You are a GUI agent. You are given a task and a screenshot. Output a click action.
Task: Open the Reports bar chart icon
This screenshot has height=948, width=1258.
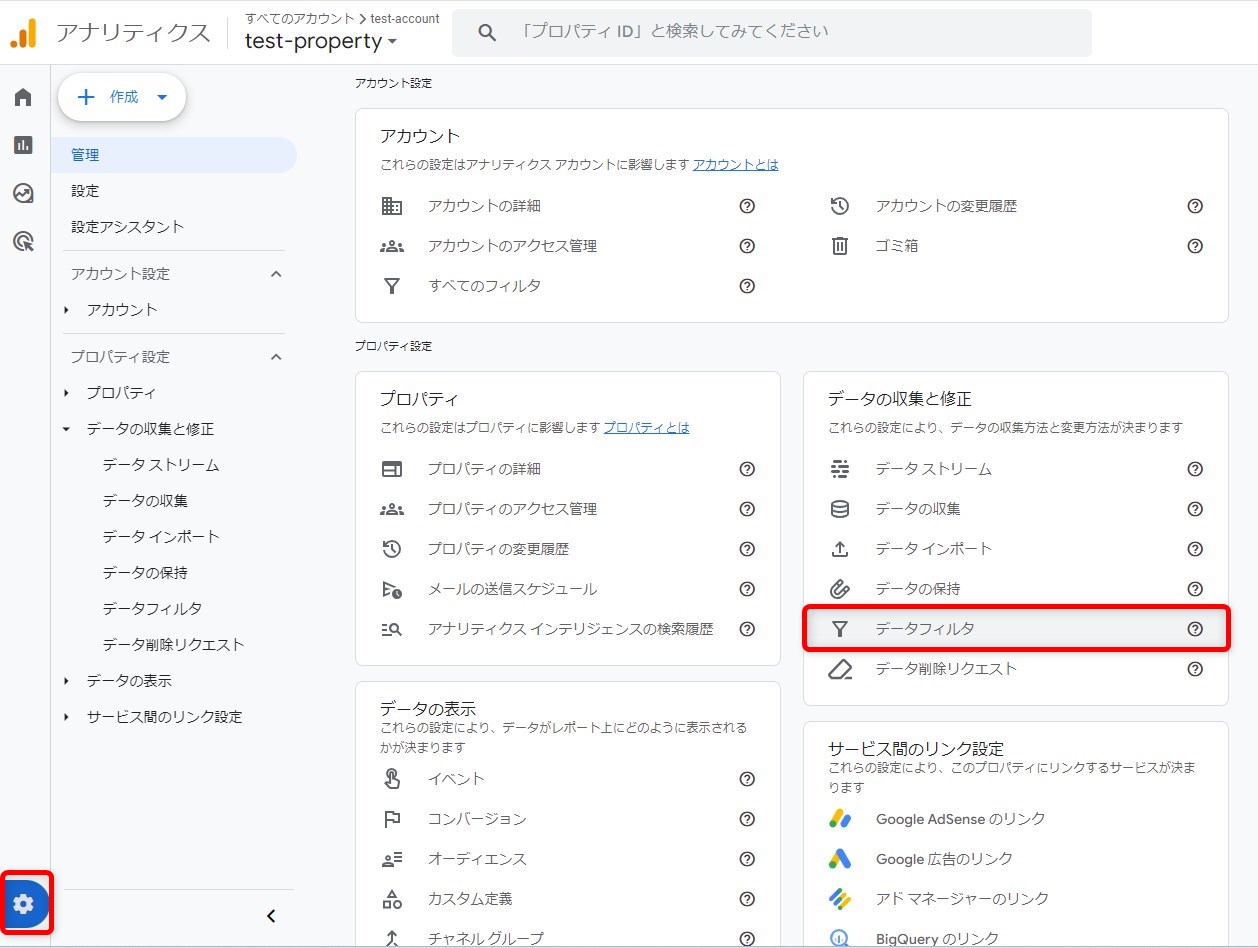pos(23,145)
